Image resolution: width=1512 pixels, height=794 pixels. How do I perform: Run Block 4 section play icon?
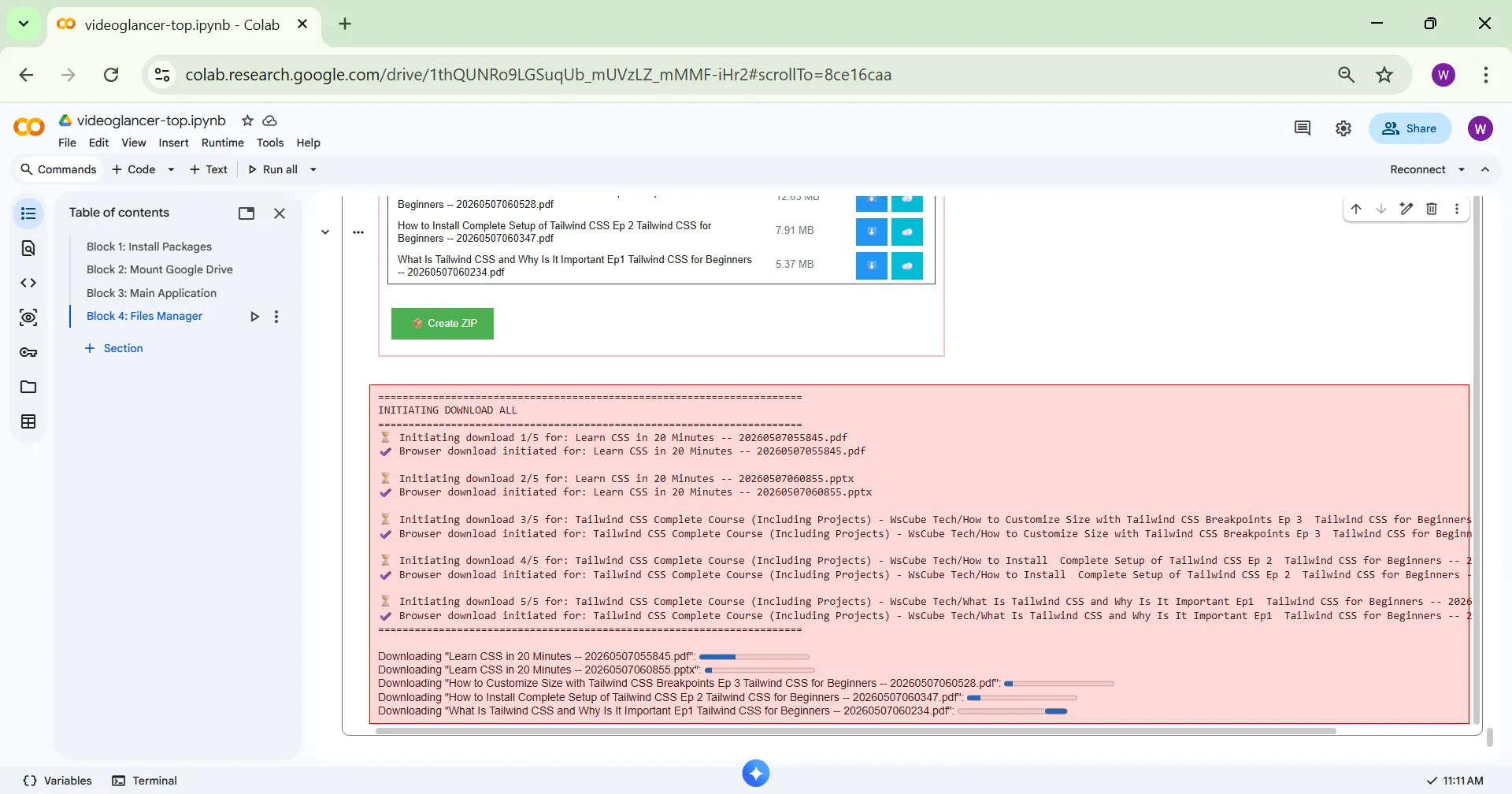[x=254, y=317]
